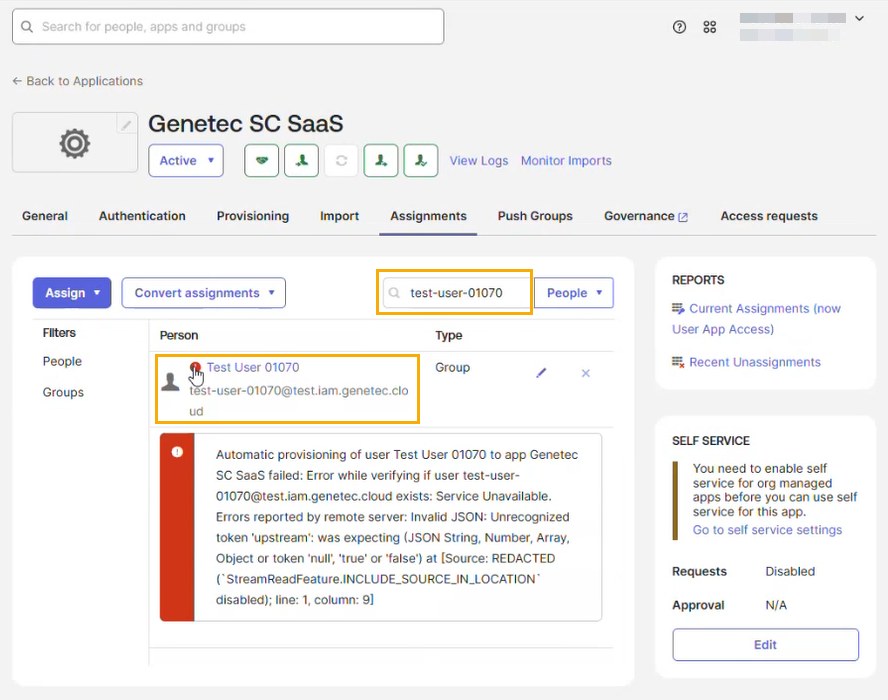Open View Logs link

coord(479,161)
